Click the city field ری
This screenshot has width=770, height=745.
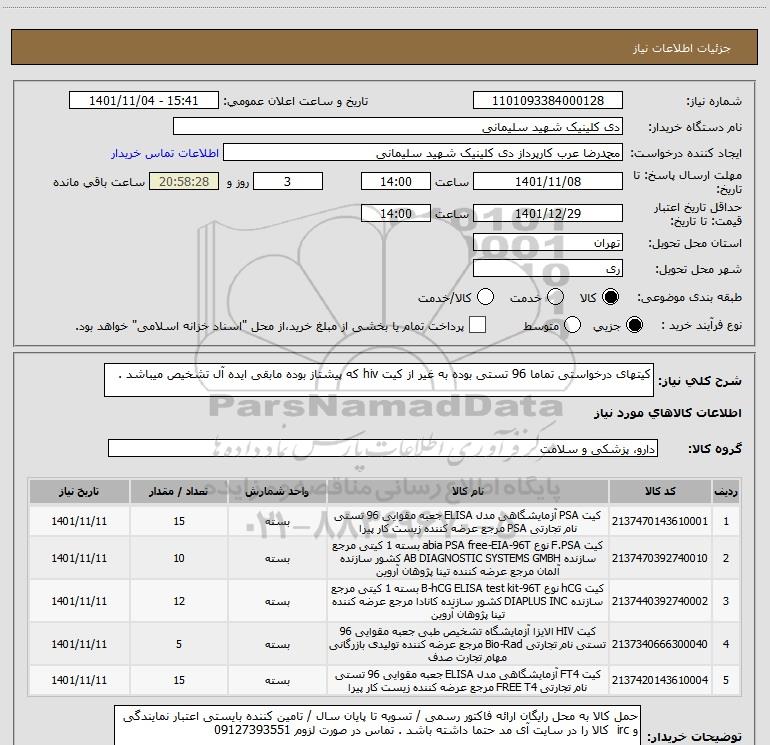click(x=548, y=269)
